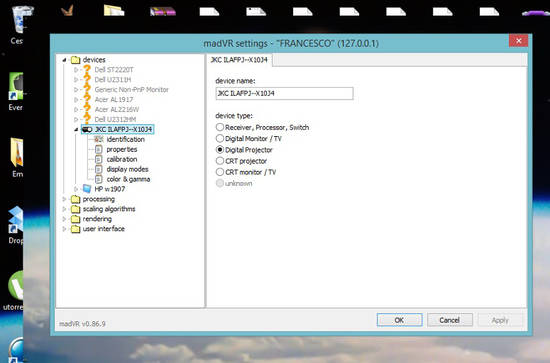Expand the Acer AL1917 node
This screenshot has height=363, width=550.
pos(76,100)
